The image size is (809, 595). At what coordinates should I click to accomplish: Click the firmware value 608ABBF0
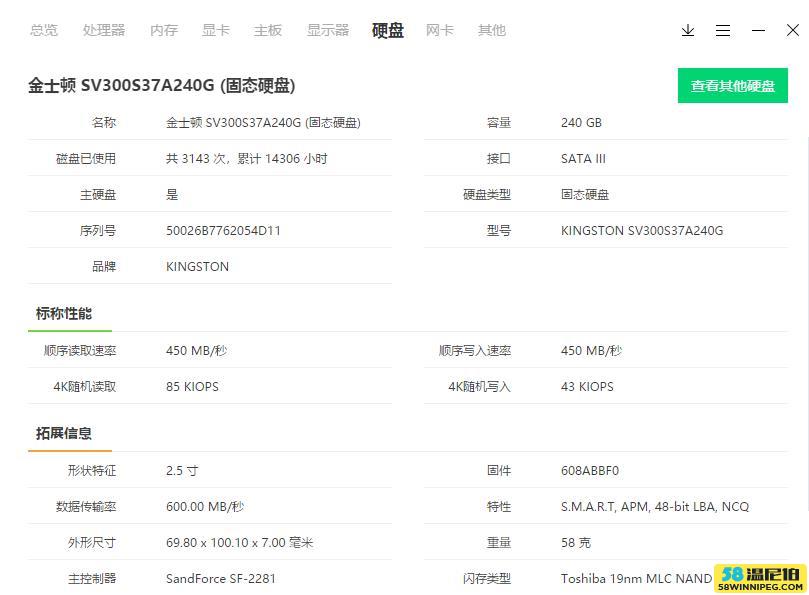point(590,471)
